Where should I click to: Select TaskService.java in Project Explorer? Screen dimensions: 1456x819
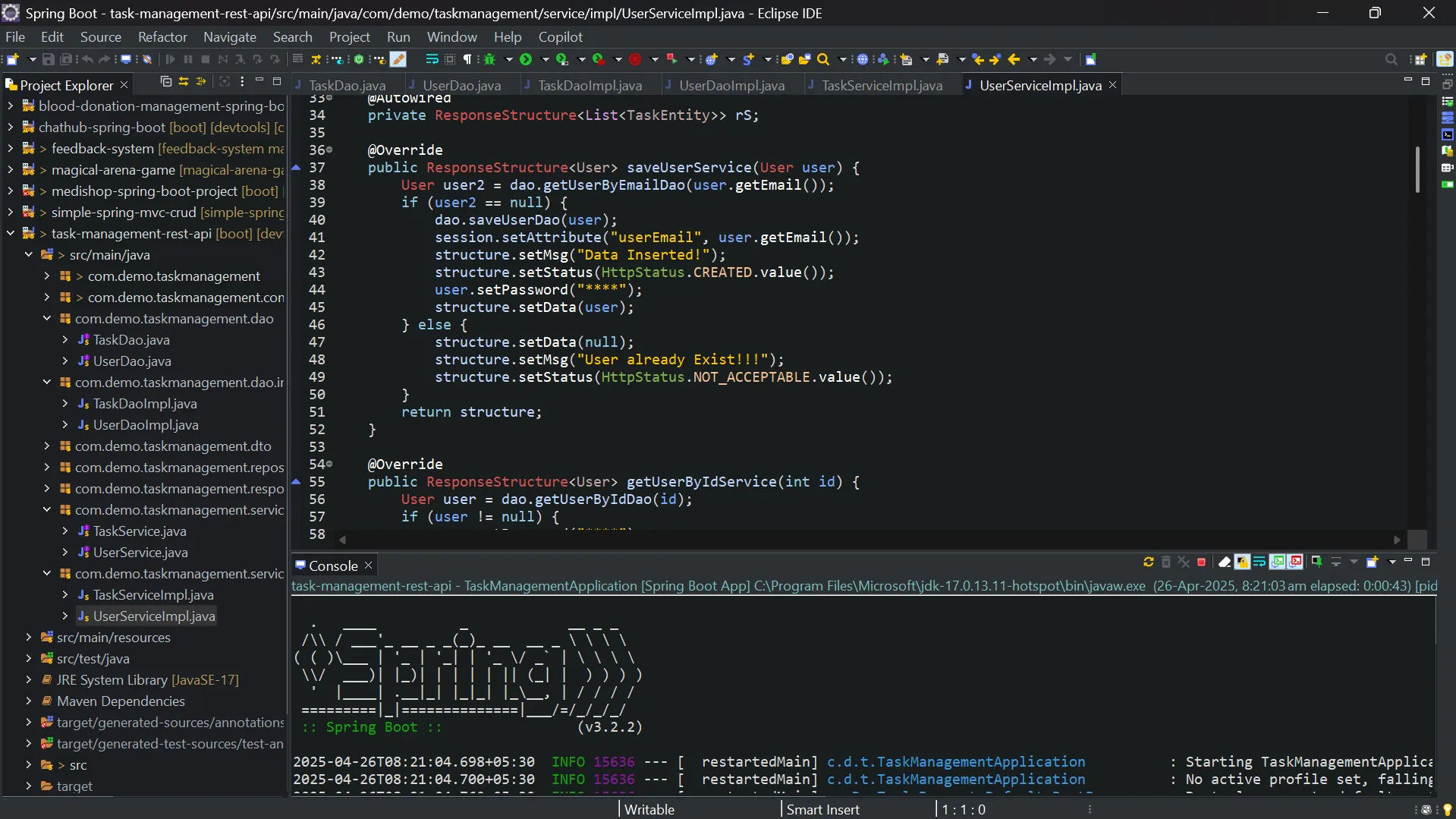click(140, 531)
